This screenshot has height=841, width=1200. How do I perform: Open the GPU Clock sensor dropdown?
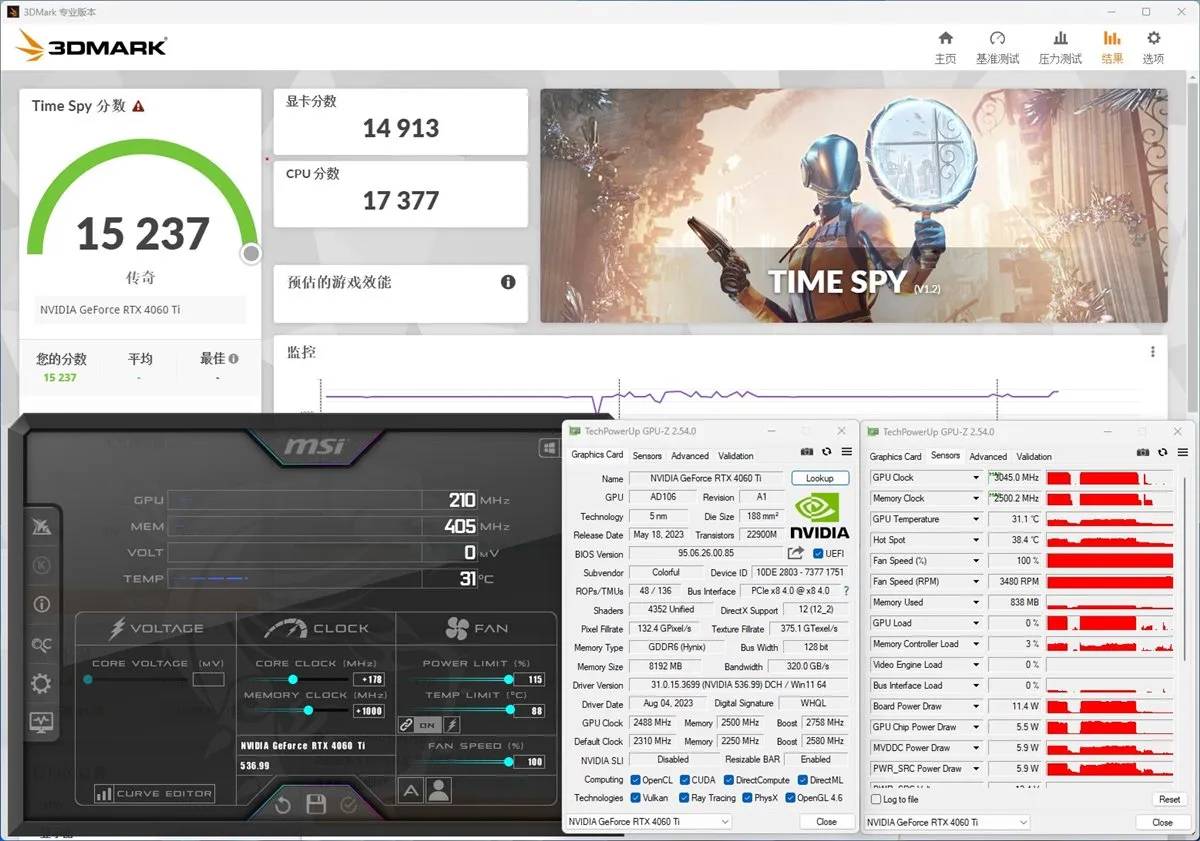pos(976,478)
